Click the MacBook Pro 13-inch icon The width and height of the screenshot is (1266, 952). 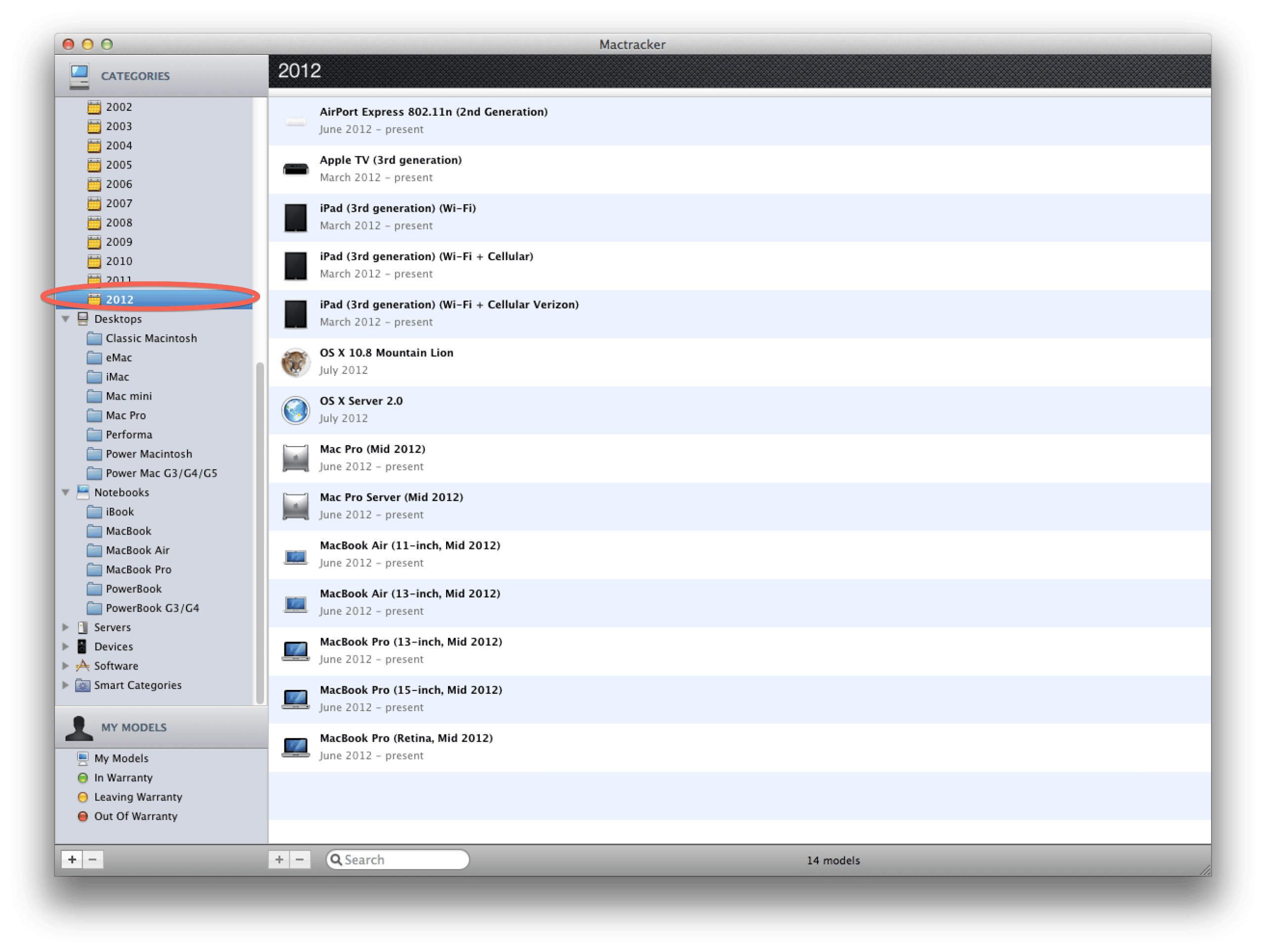click(x=296, y=651)
